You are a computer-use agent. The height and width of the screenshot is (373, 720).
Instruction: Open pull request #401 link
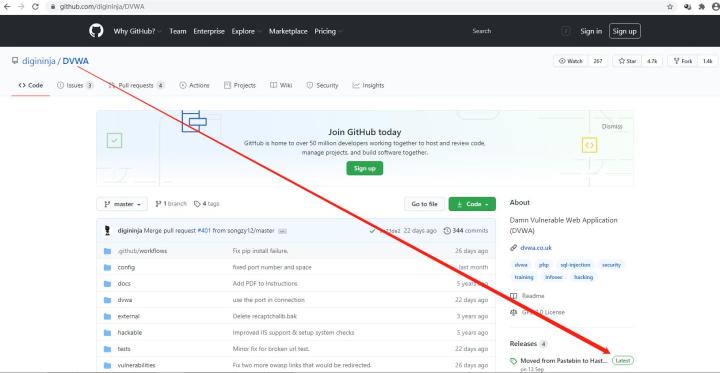click(x=204, y=231)
